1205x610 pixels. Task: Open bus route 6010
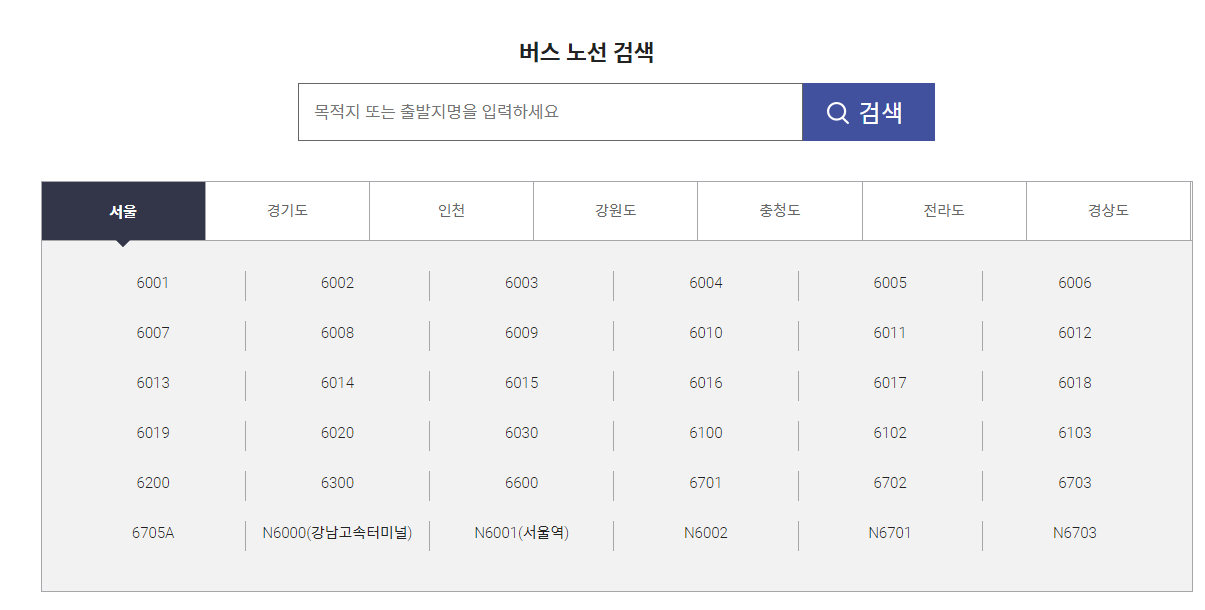point(706,333)
